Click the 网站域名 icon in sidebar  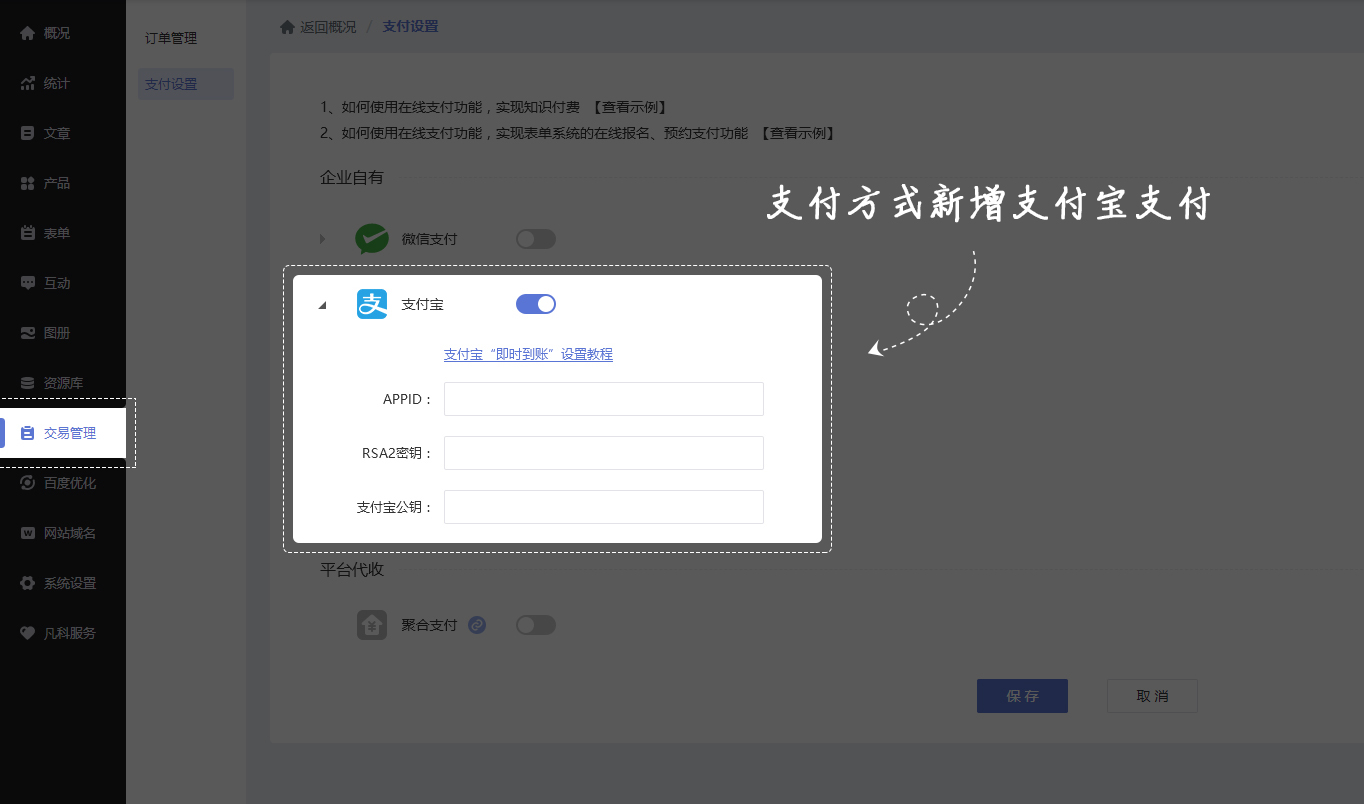point(28,533)
